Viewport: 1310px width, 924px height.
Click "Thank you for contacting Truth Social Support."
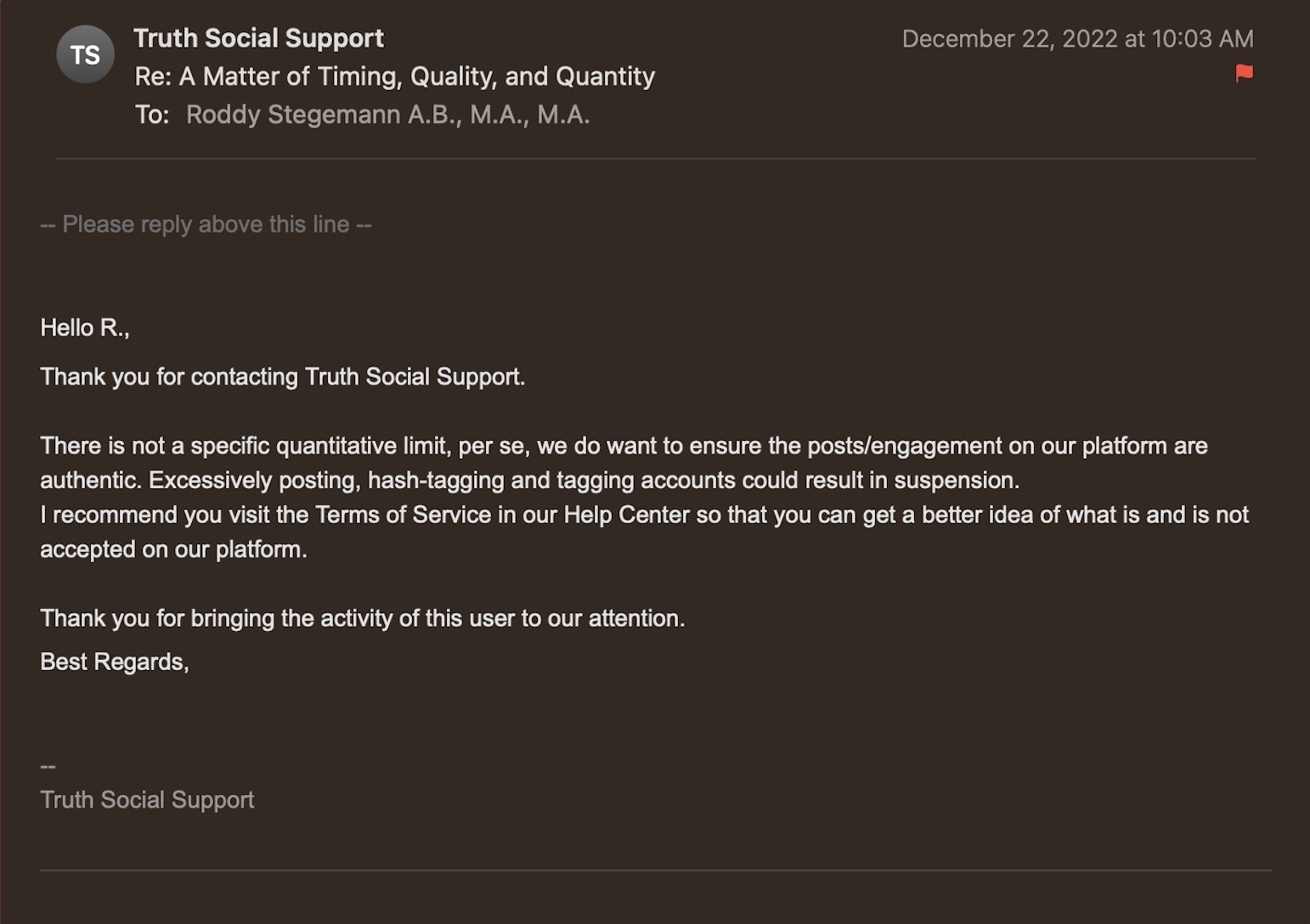point(282,377)
